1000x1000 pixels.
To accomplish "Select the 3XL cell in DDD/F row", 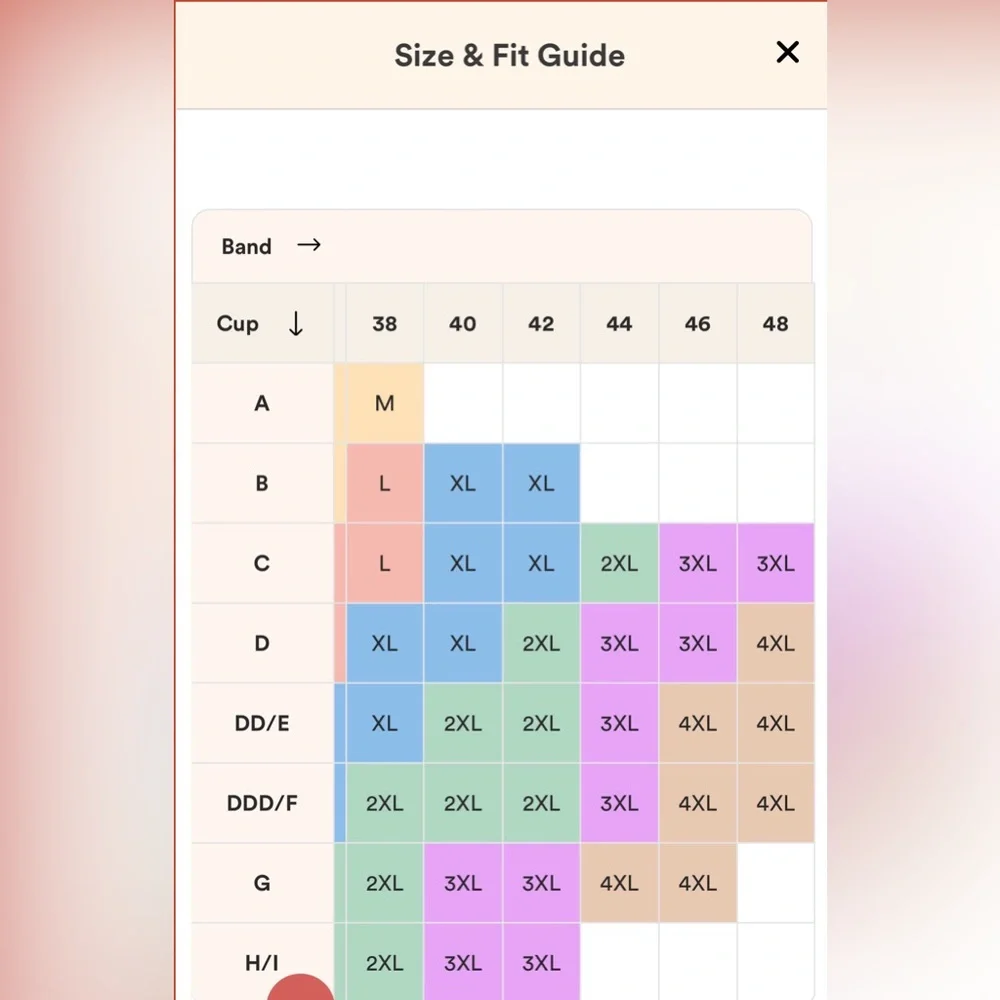I will pyautogui.click(x=619, y=803).
